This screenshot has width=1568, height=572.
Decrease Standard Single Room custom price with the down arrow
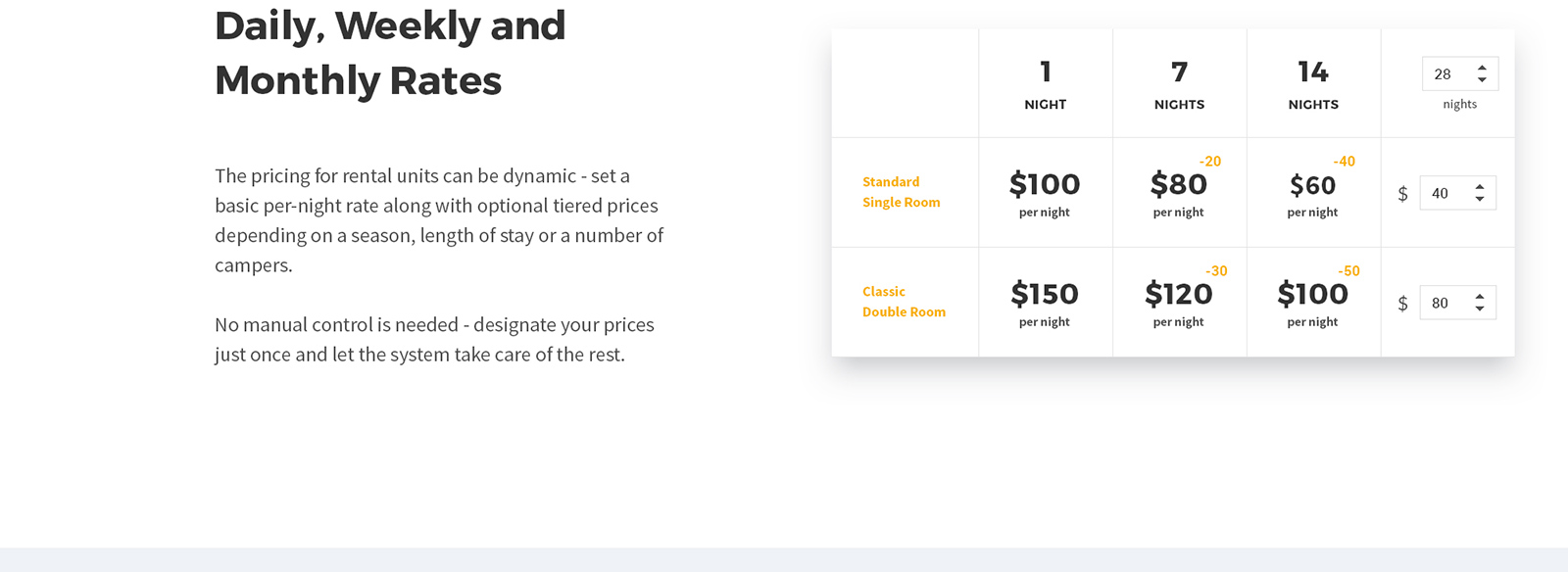point(1480,200)
